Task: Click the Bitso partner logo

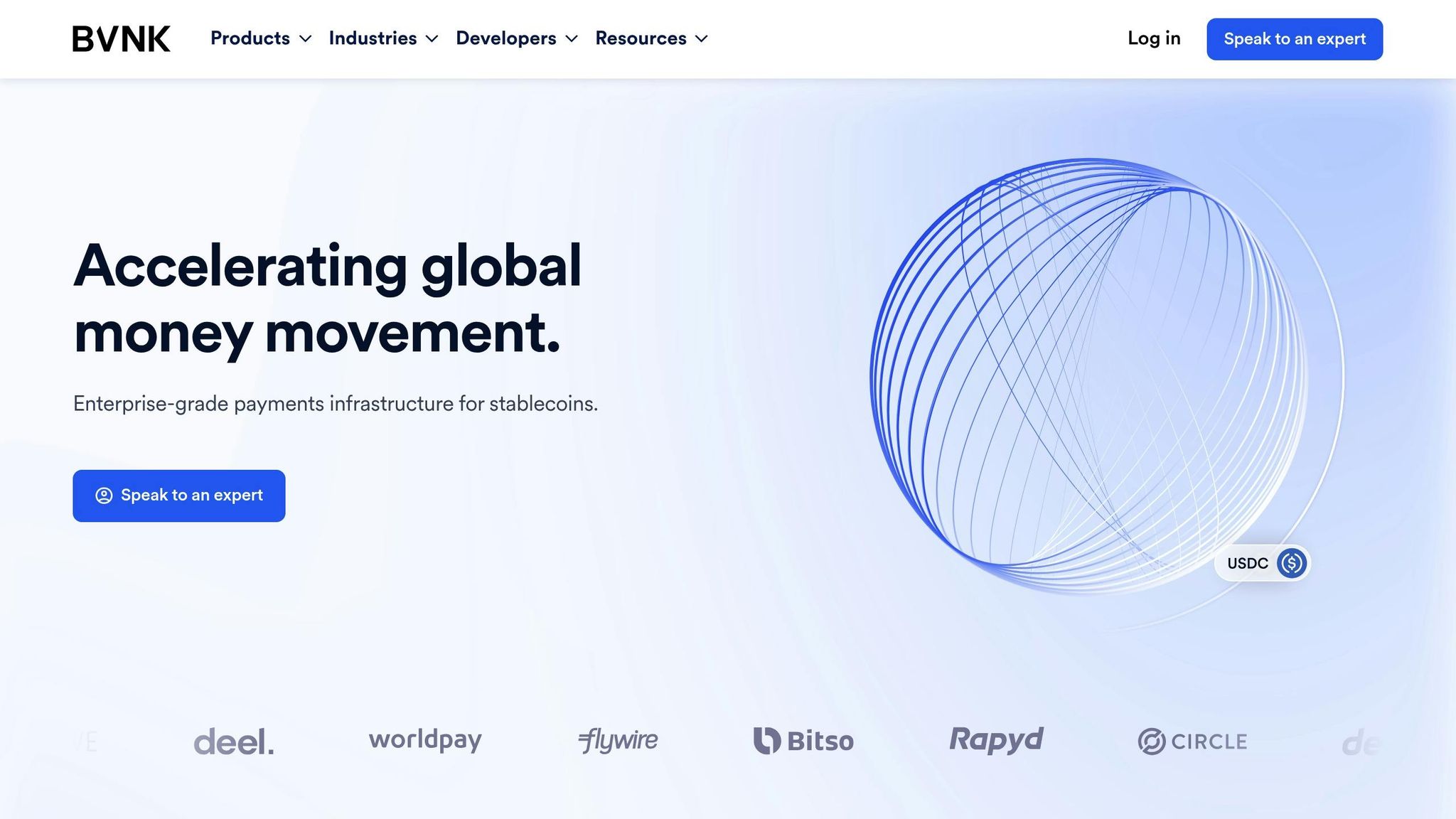Action: coord(803,741)
